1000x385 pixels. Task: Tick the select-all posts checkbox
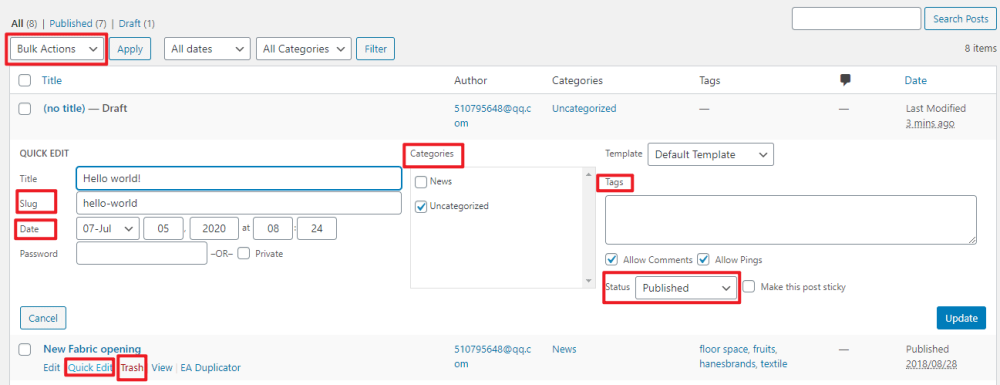[25, 81]
